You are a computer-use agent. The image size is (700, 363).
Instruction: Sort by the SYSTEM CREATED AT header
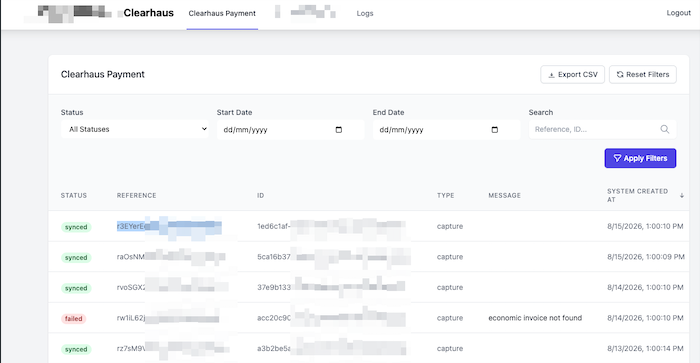(638, 196)
